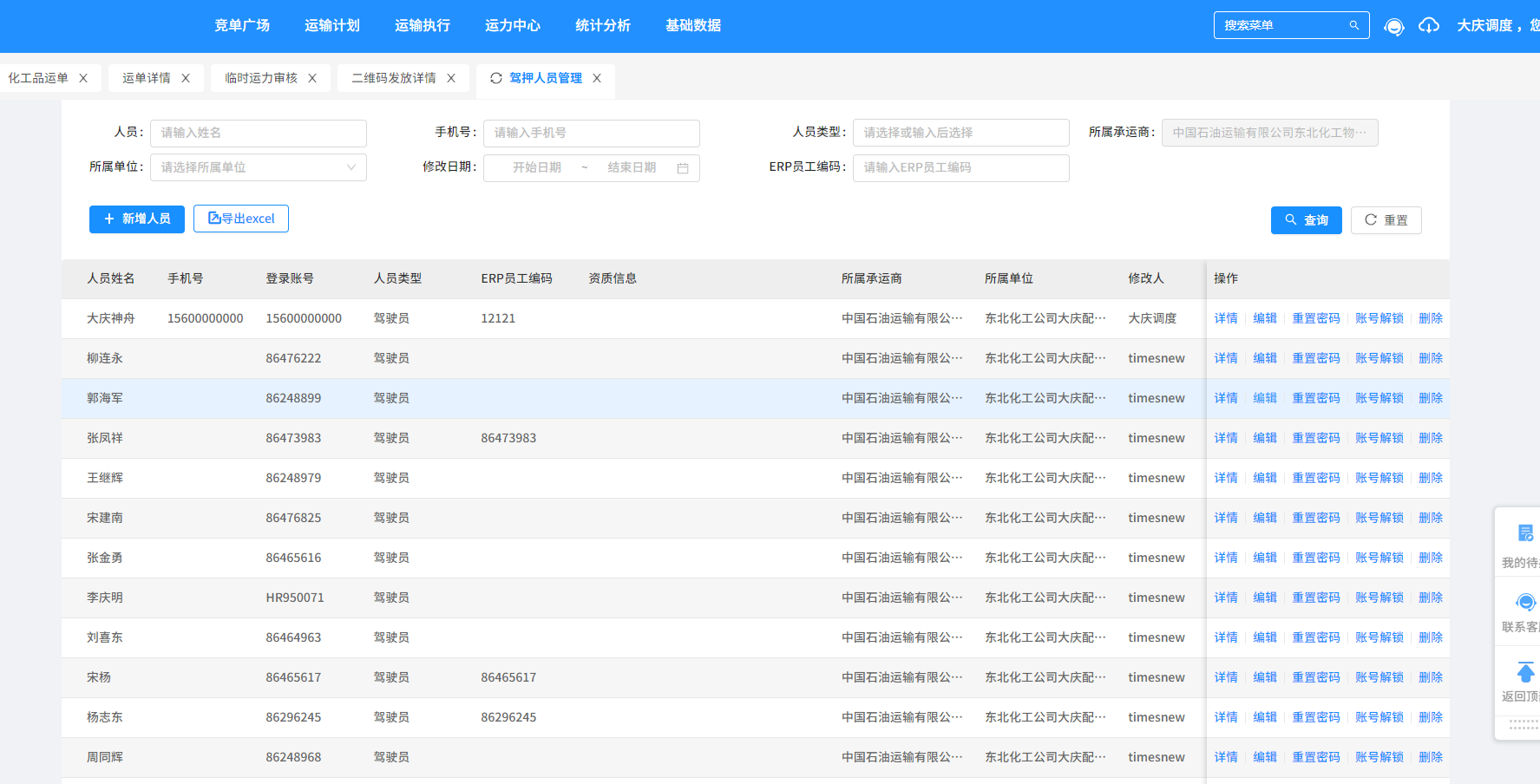The image size is (1540, 784).
Task: Open the 运输执行 menu
Action: 423,26
